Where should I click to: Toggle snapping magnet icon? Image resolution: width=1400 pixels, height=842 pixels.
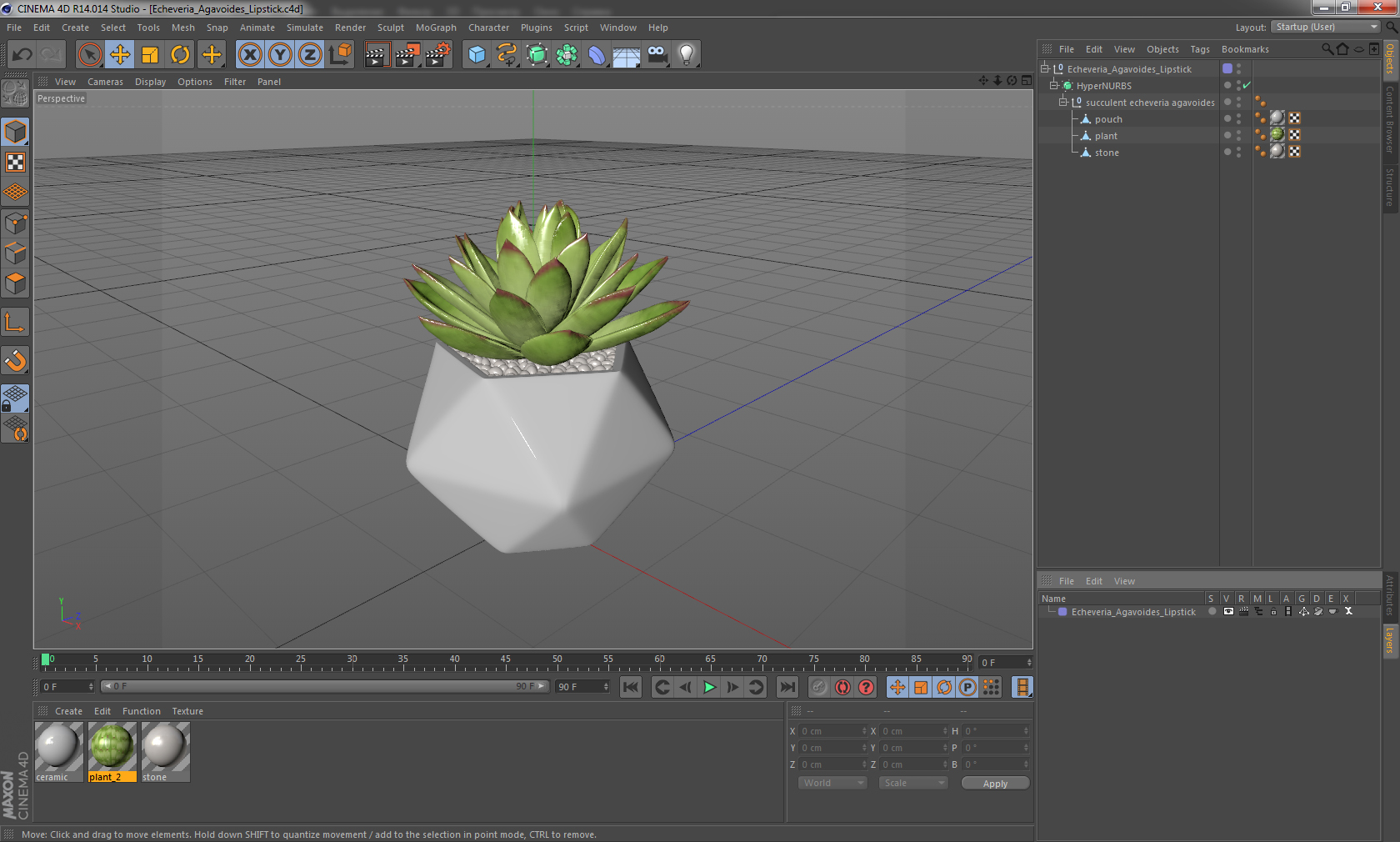15,360
